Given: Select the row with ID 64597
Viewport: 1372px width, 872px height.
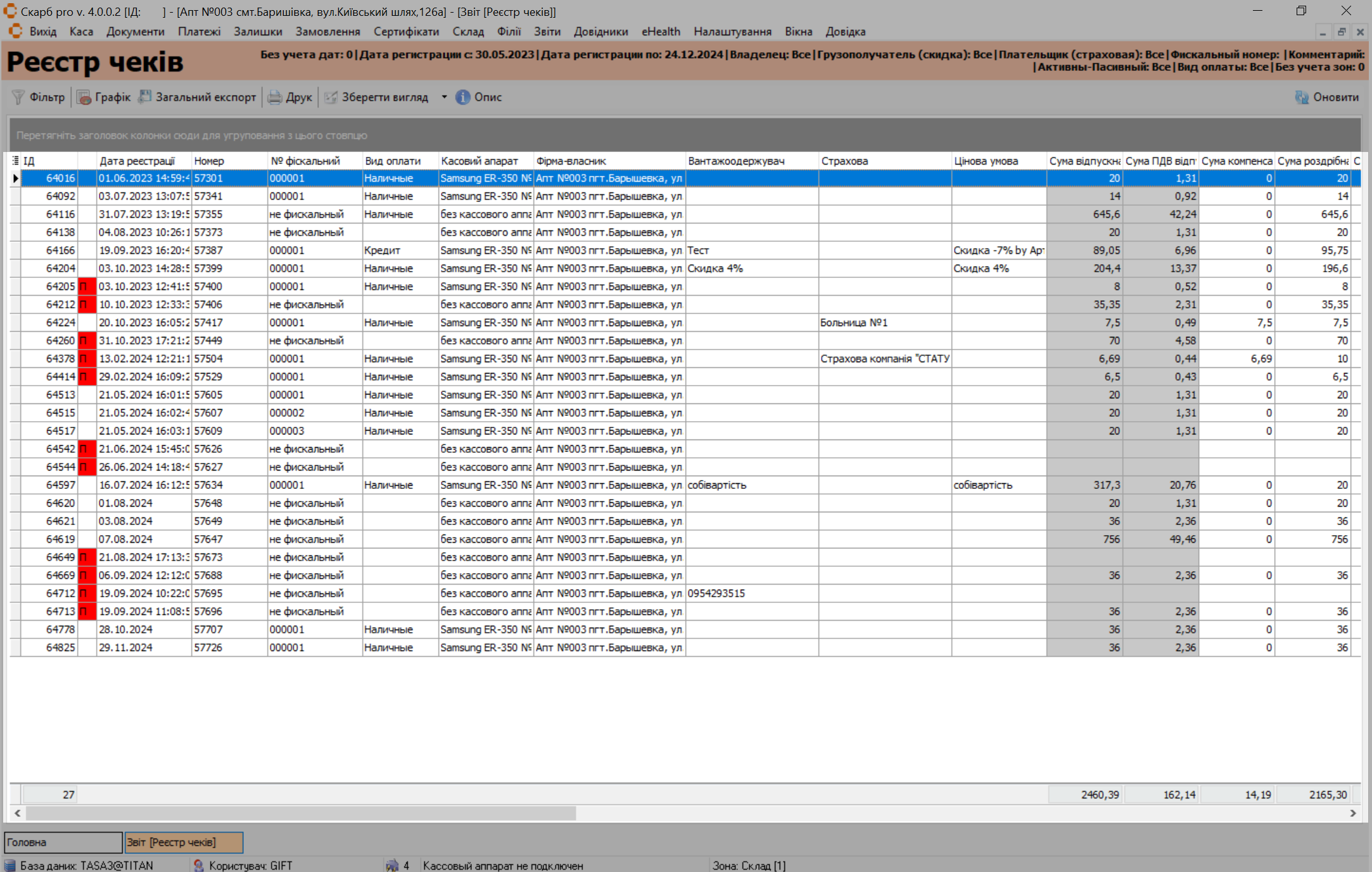Looking at the screenshot, I should pyautogui.click(x=61, y=485).
